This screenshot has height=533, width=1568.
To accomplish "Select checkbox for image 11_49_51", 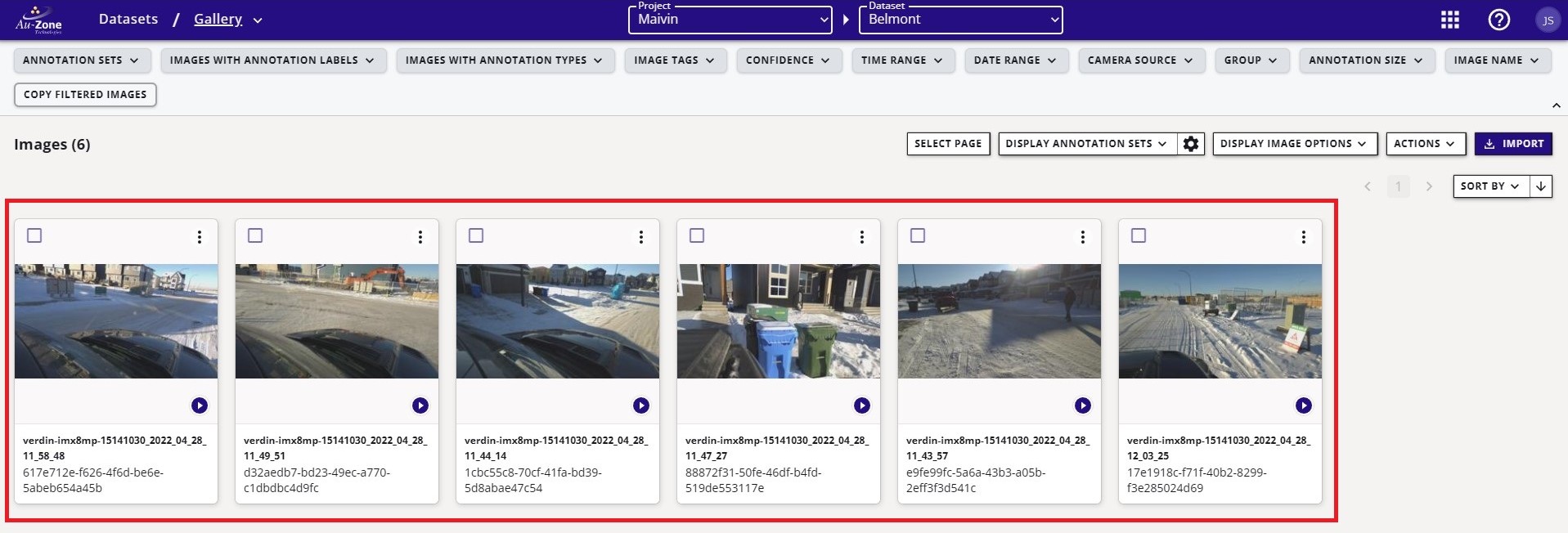I will point(255,235).
